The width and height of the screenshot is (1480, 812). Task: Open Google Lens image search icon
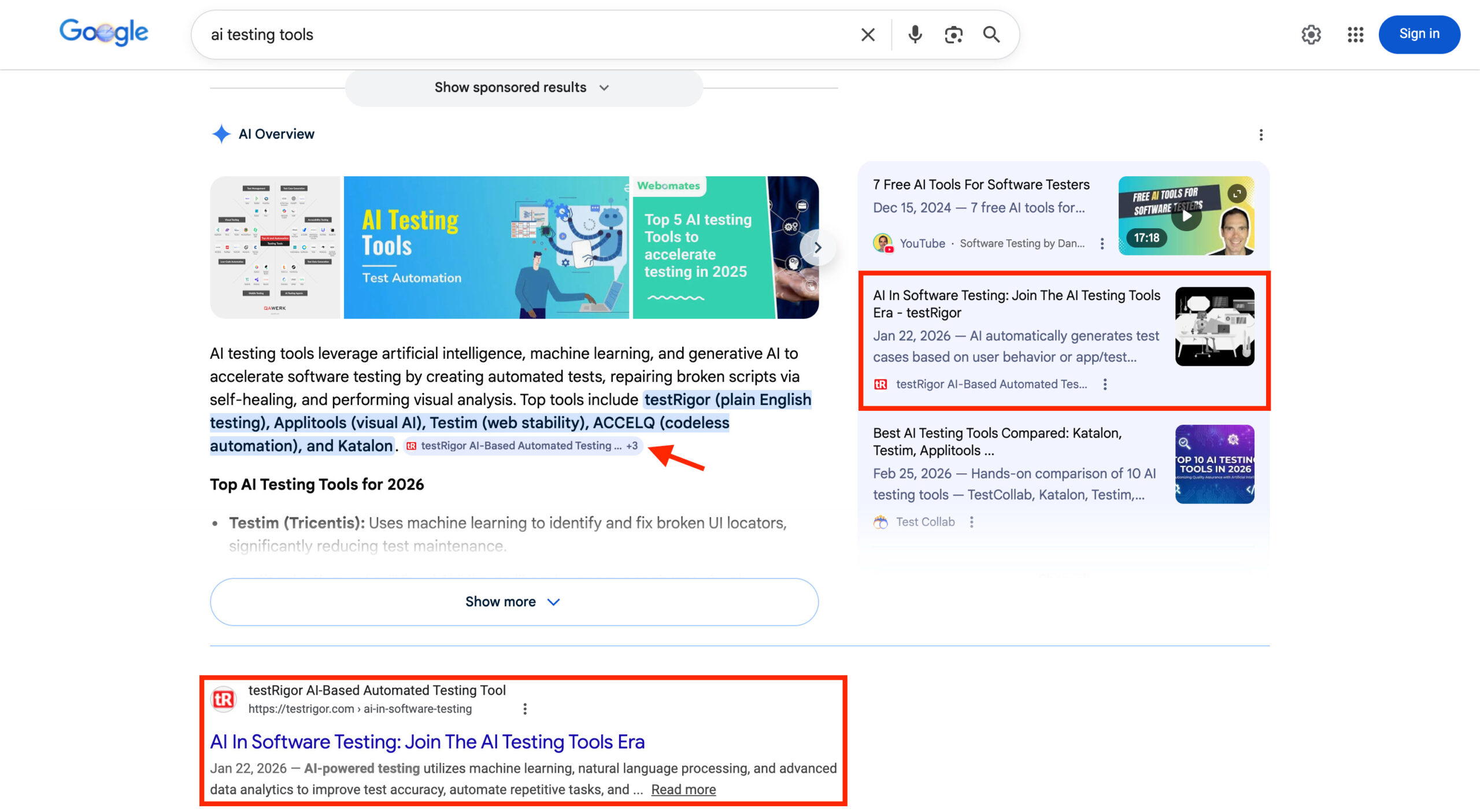point(953,35)
